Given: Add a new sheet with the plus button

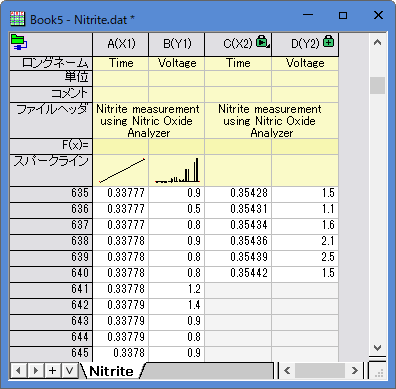Looking at the screenshot, I should 53,371.
